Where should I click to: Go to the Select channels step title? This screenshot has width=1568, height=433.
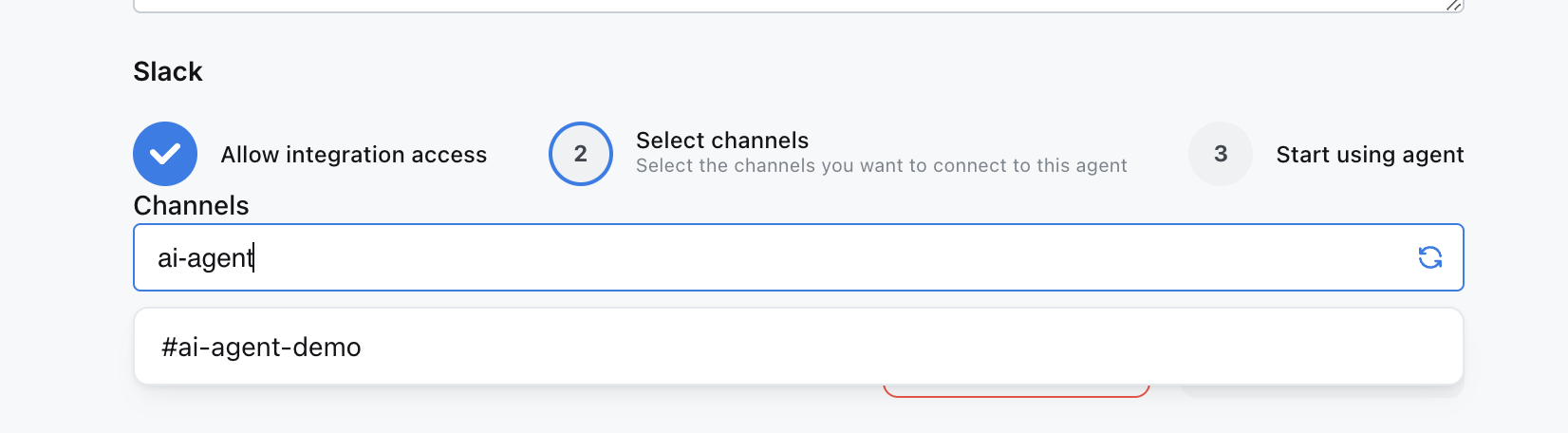coord(722,141)
